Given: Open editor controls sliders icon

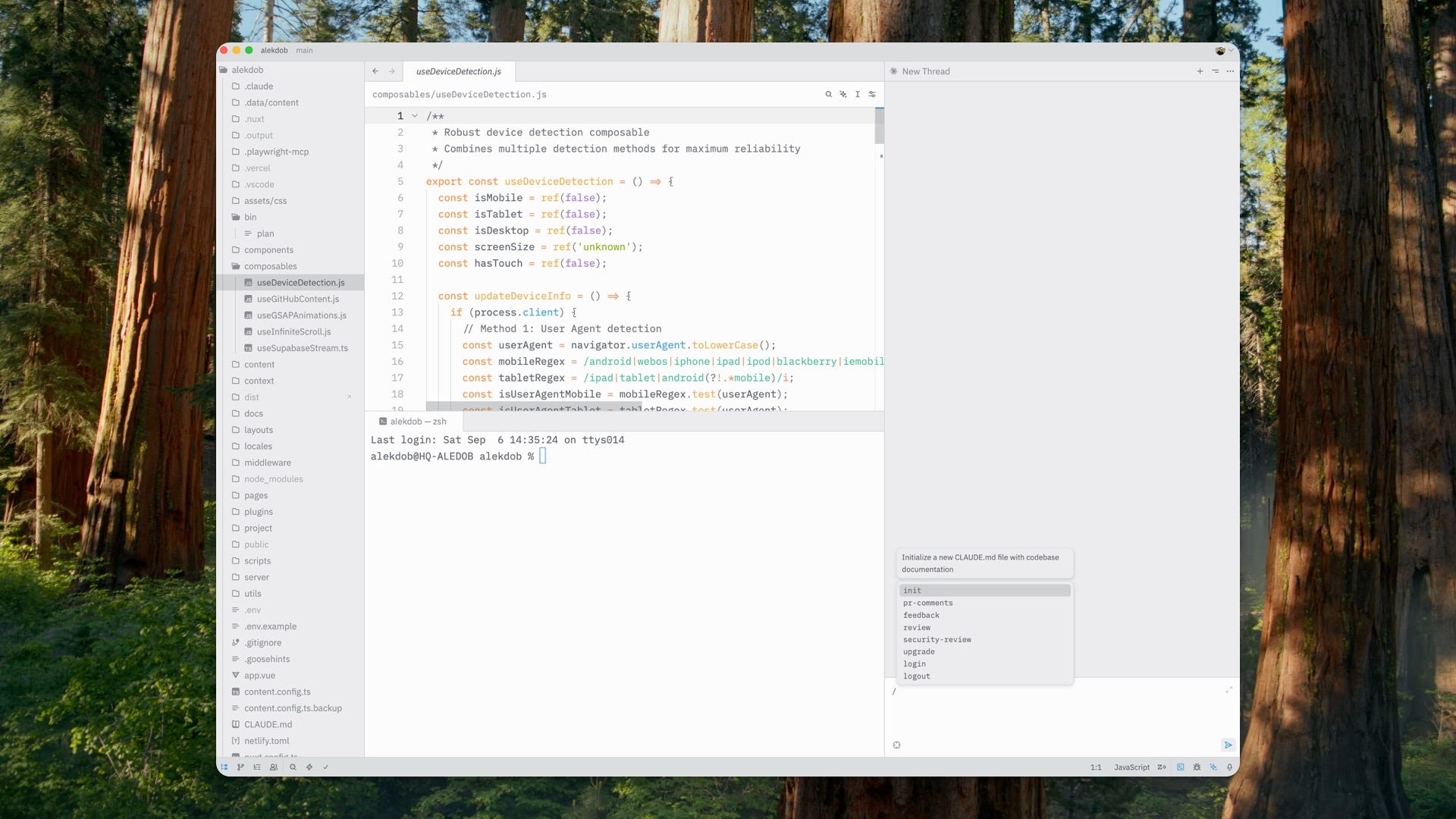Looking at the screenshot, I should (x=872, y=94).
